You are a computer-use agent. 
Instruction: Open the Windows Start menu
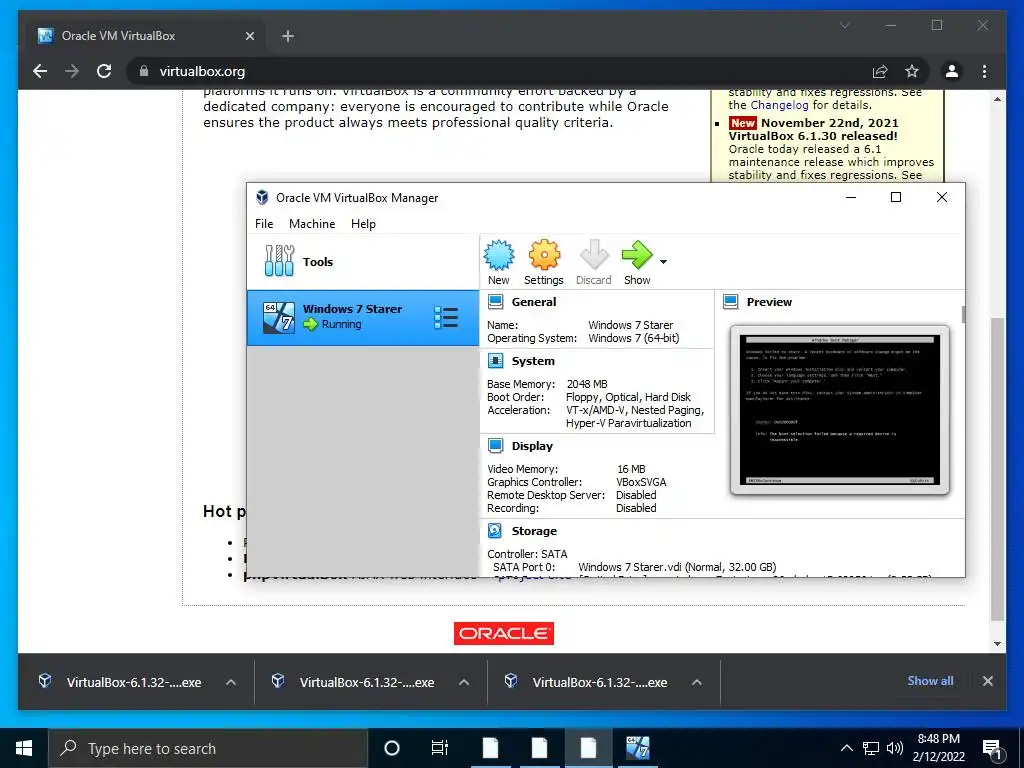coord(24,748)
